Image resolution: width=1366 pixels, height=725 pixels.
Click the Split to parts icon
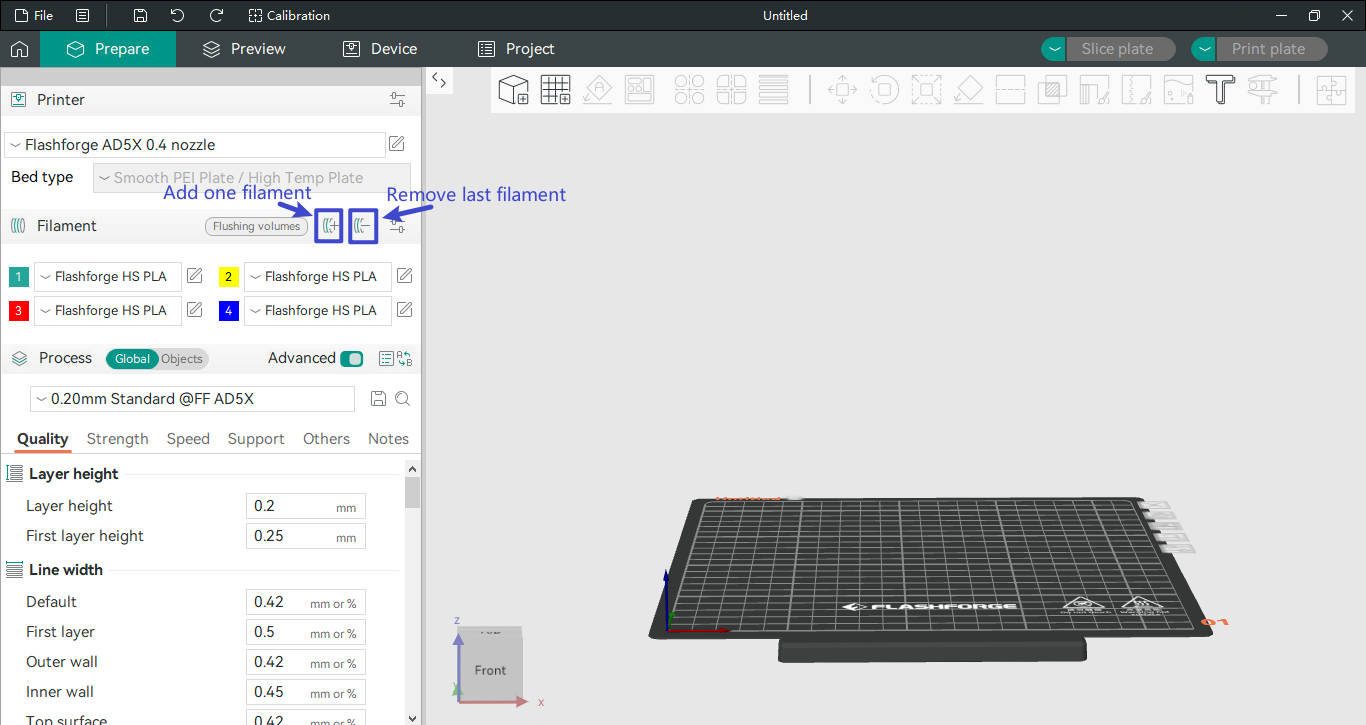[731, 90]
